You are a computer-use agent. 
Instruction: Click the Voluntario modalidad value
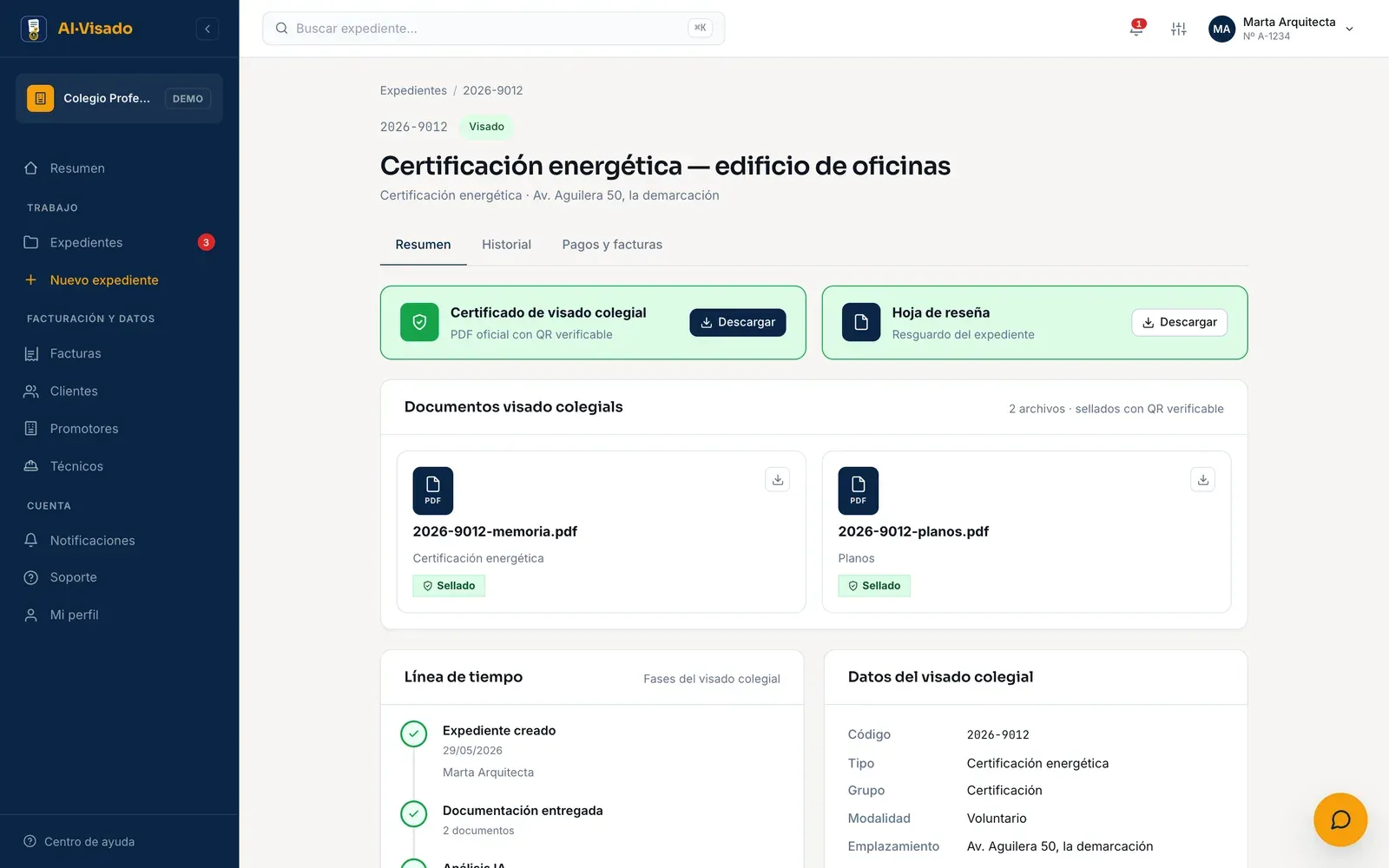pyautogui.click(x=997, y=819)
